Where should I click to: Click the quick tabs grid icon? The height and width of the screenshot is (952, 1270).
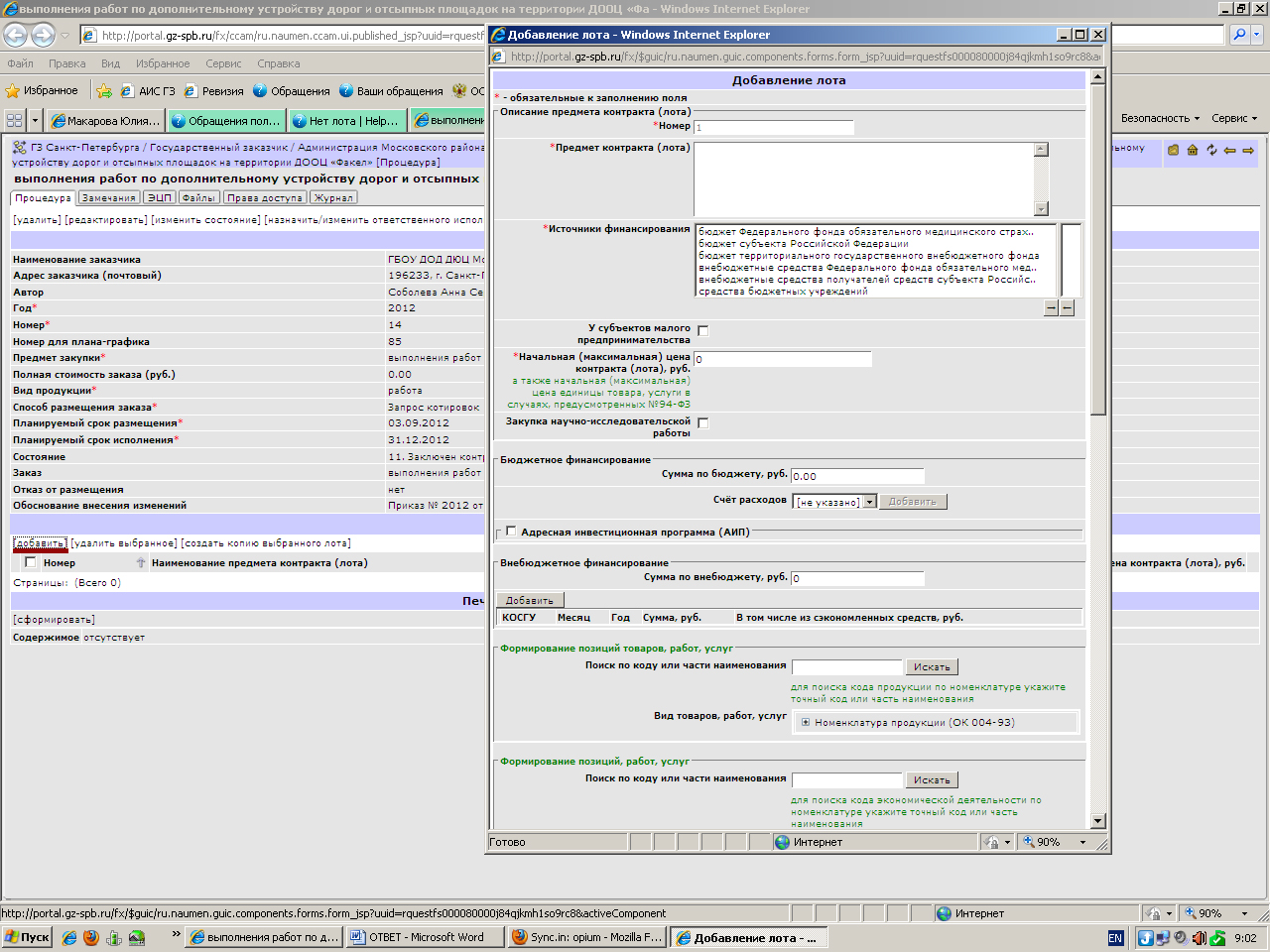14,120
